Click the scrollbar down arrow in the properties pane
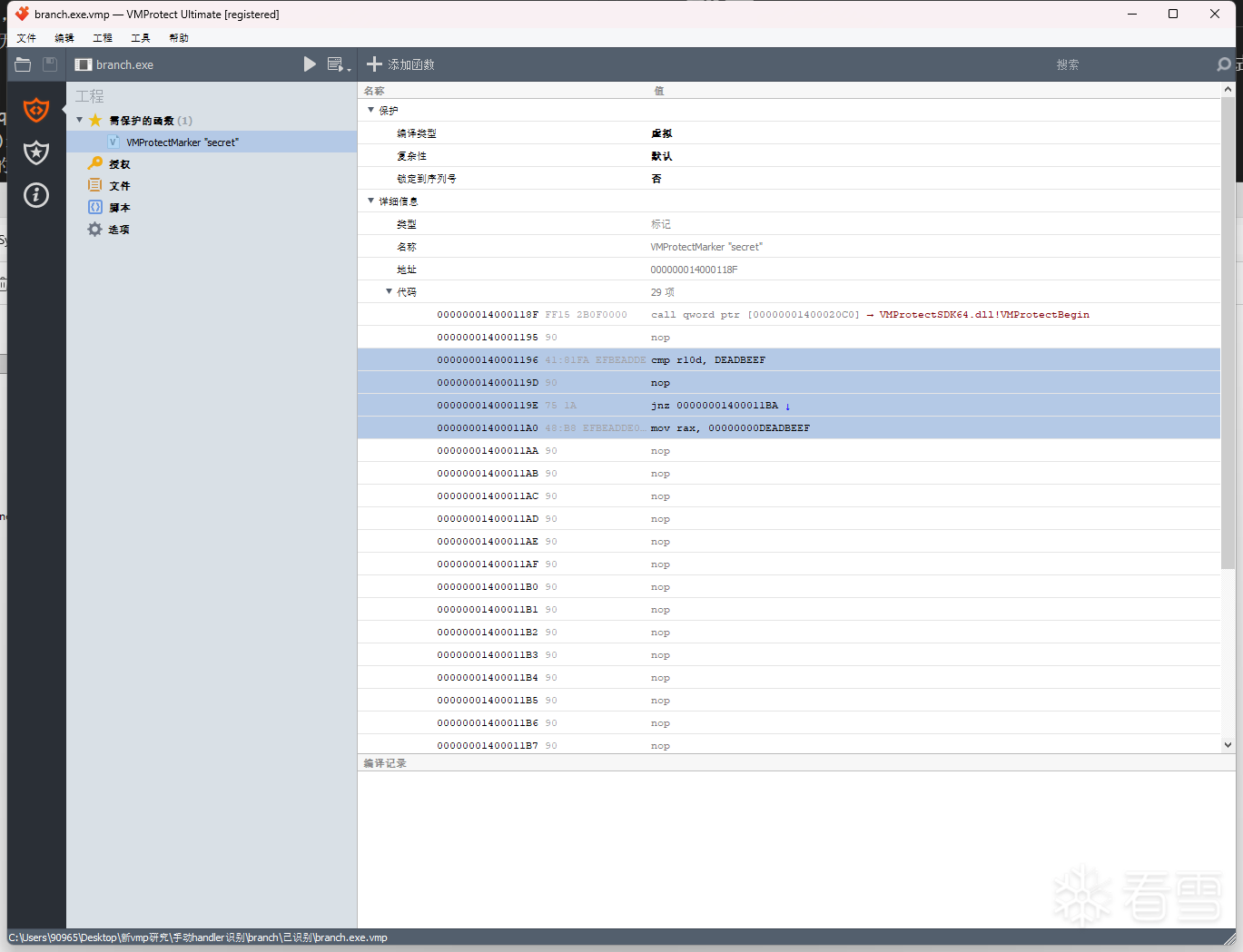1243x952 pixels. point(1228,745)
